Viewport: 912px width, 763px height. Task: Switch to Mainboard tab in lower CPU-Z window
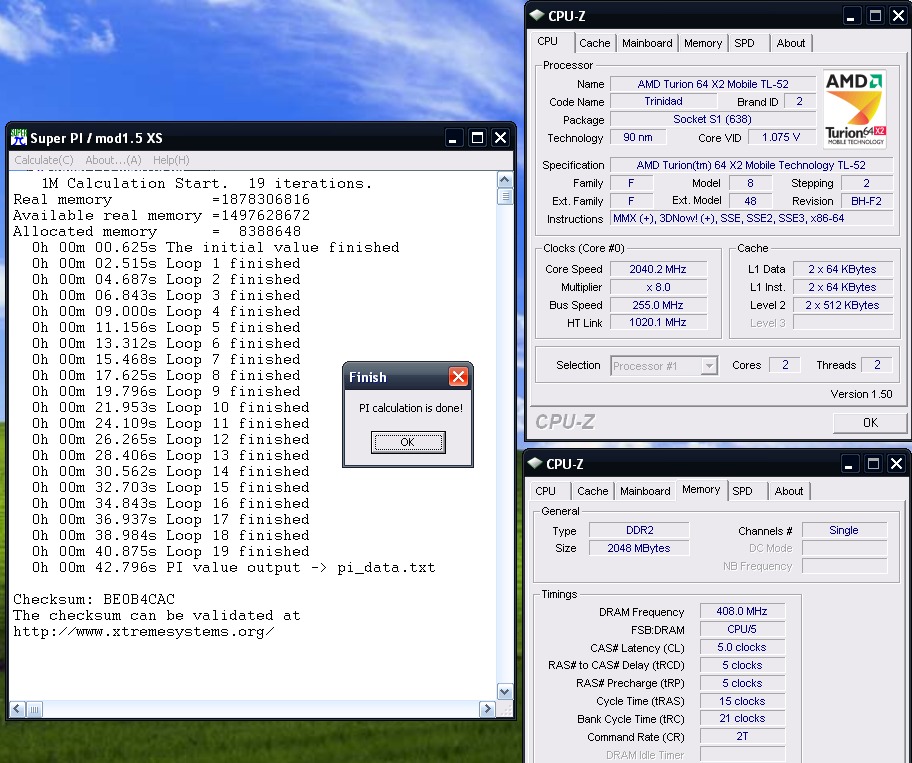tap(645, 491)
